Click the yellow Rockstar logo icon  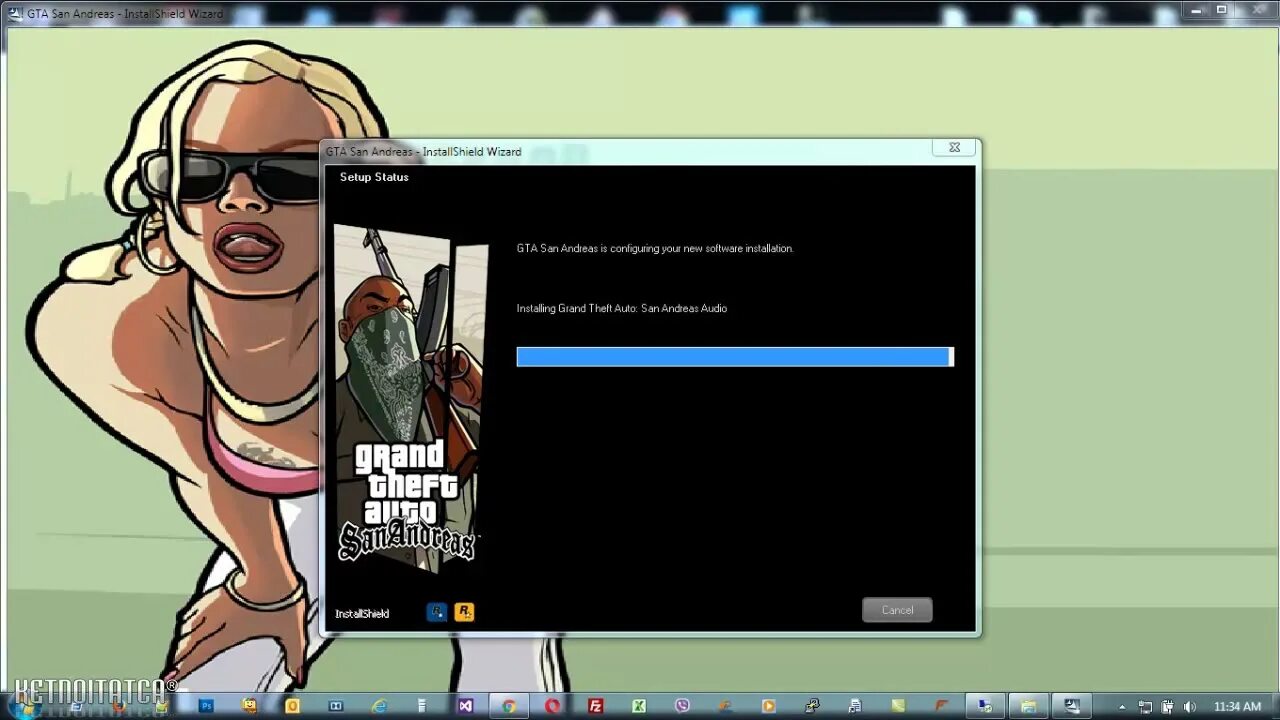point(464,612)
